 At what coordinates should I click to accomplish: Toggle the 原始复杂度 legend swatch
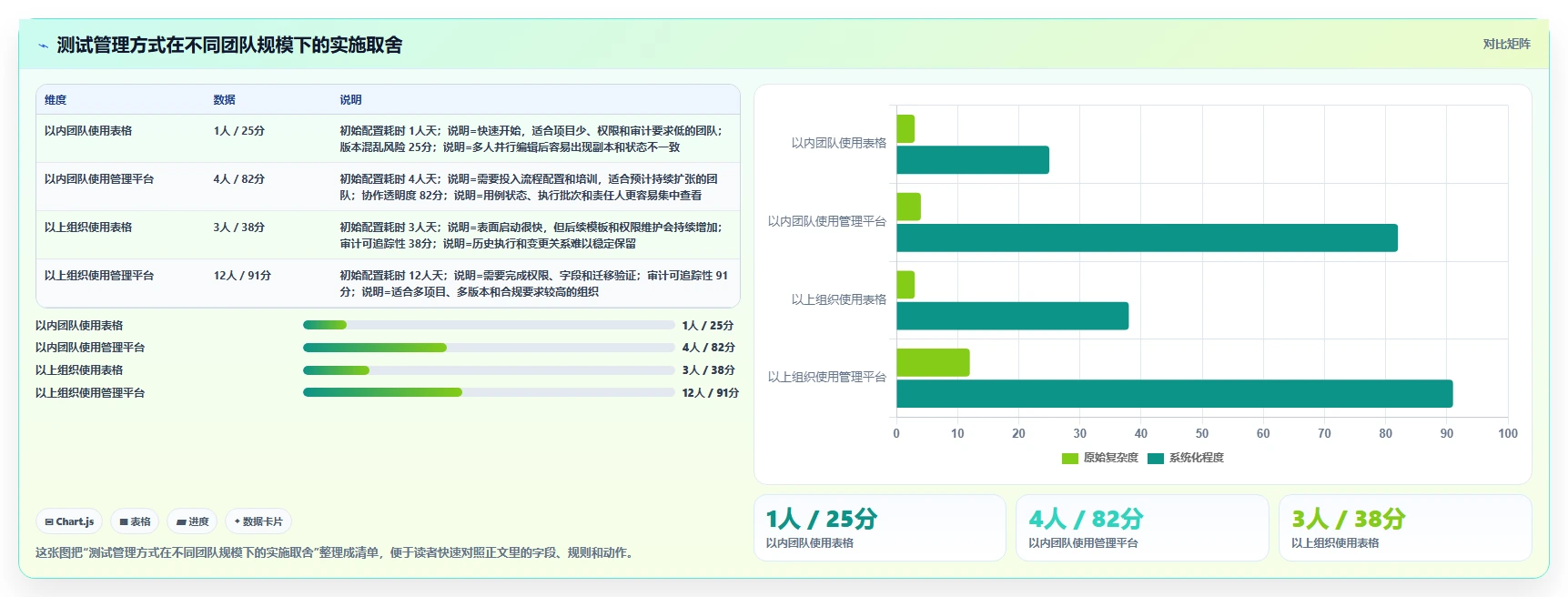(x=1070, y=458)
